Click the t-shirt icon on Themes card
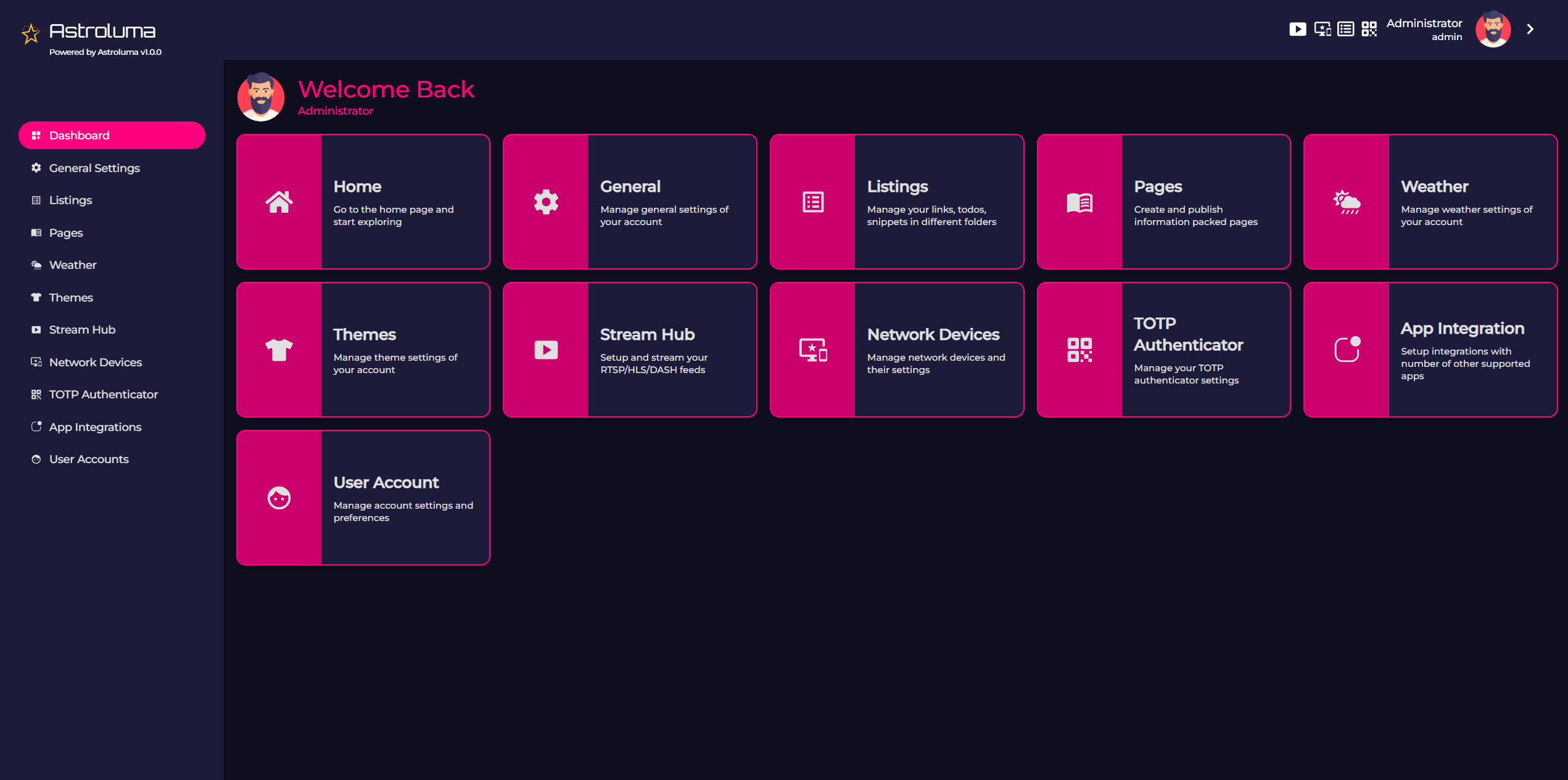 (279, 350)
